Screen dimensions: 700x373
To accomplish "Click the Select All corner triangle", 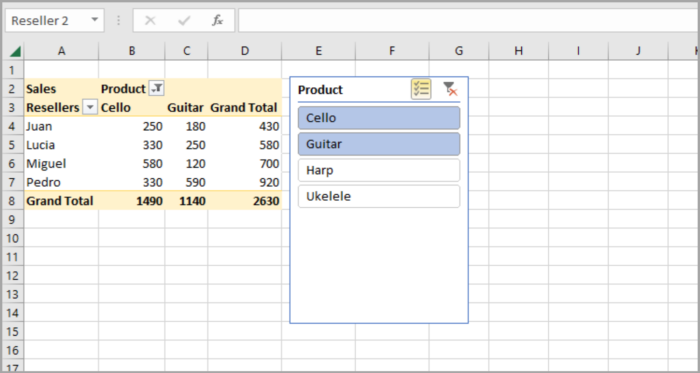I will tap(16, 52).
